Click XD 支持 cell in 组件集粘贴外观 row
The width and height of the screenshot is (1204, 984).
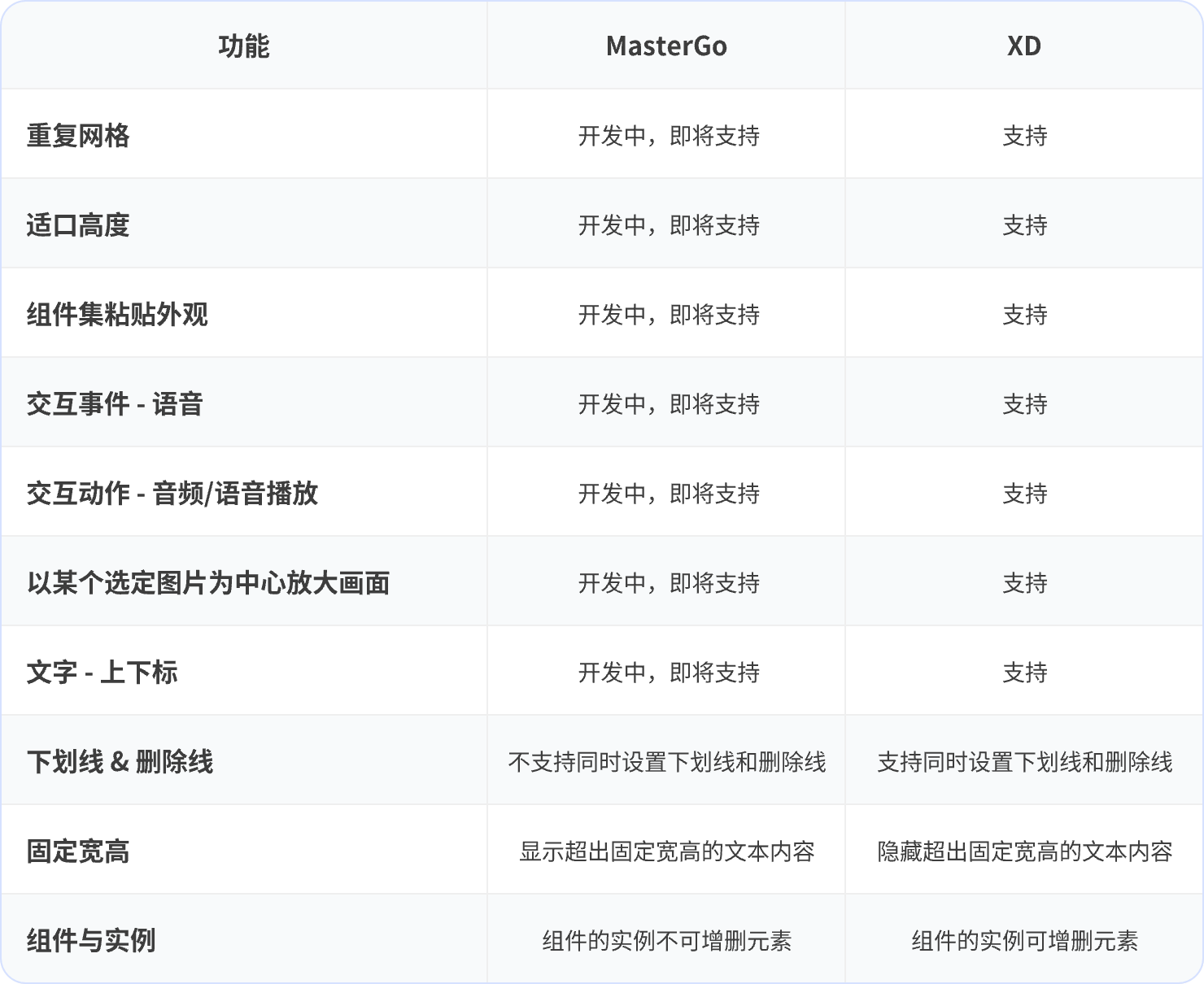1025,314
